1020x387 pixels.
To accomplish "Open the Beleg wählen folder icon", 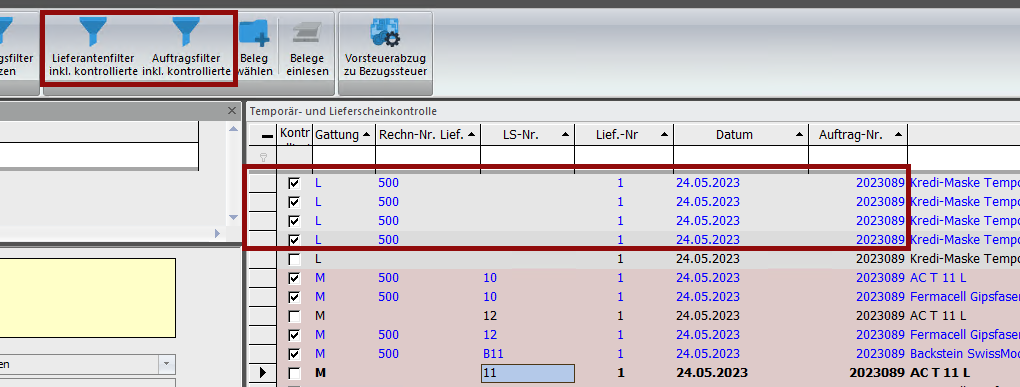I will coord(254,33).
